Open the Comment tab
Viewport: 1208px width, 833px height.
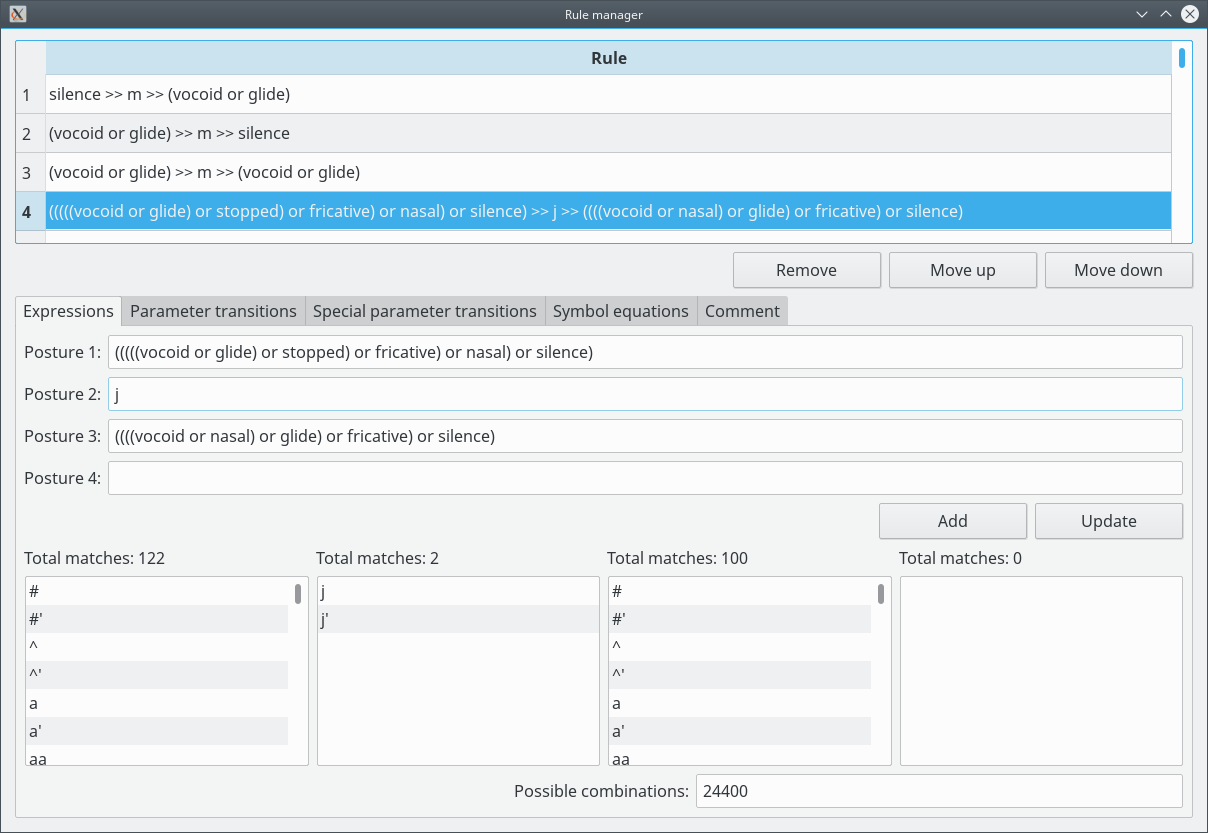pyautogui.click(x=742, y=311)
